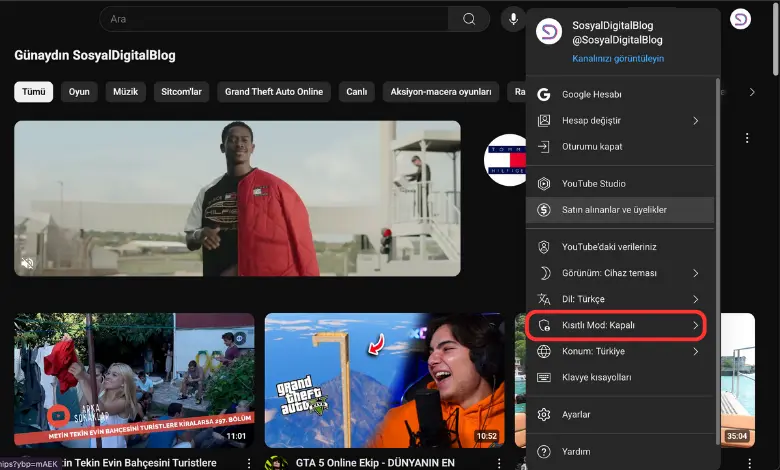Open the Tommy Hilfiger ad video
780x470 pixels.
[237, 198]
